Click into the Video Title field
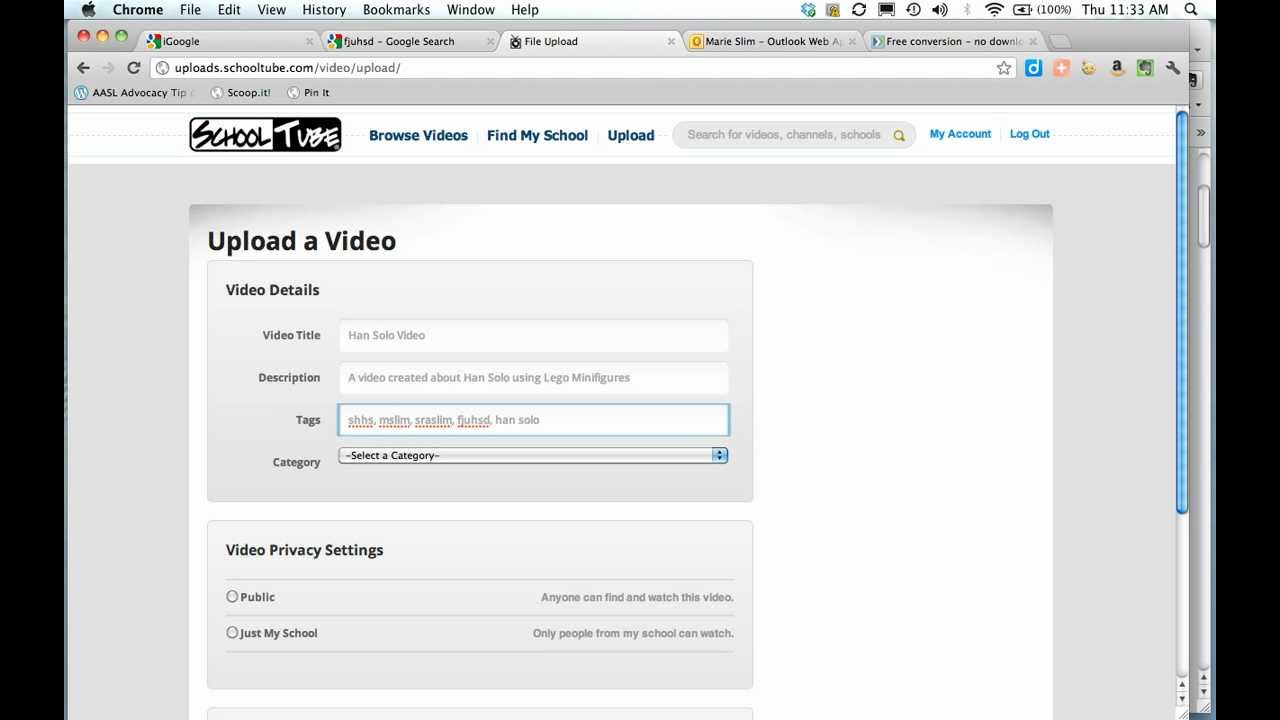The image size is (1280, 720). (533, 335)
